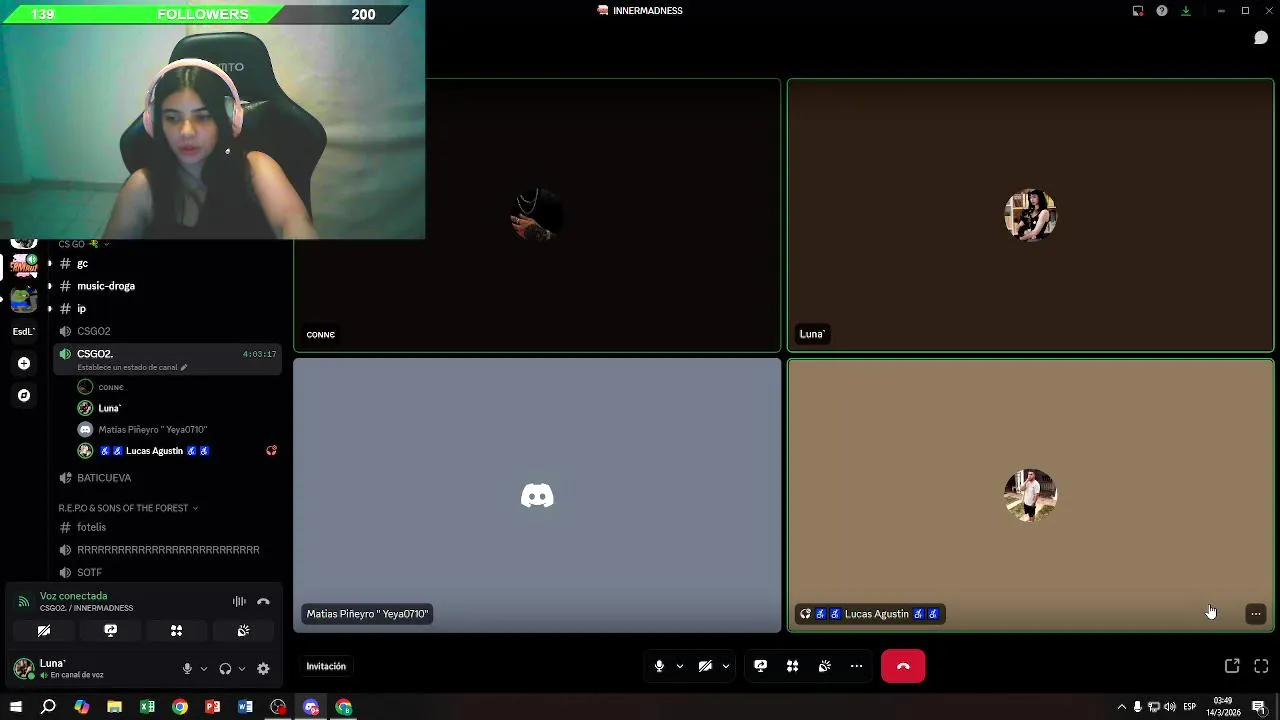Toggle noise suppression waveform icon

[239, 601]
